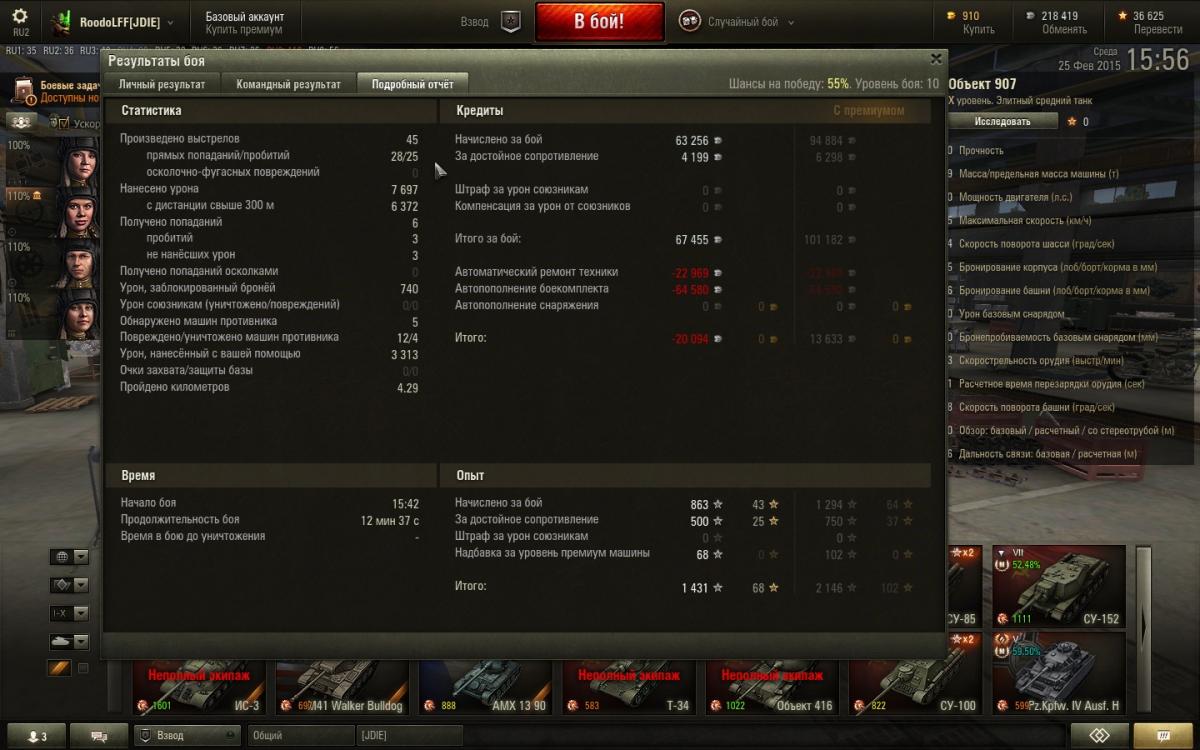Click the diamonds referral icon button
Screen dimensions: 1200x750
coord(1099,736)
